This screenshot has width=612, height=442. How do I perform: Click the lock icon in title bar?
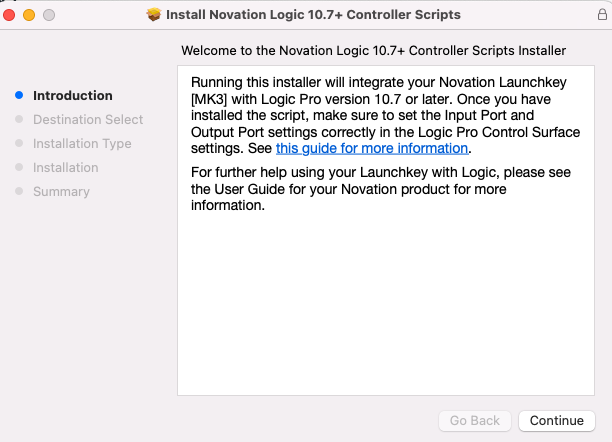click(602, 15)
